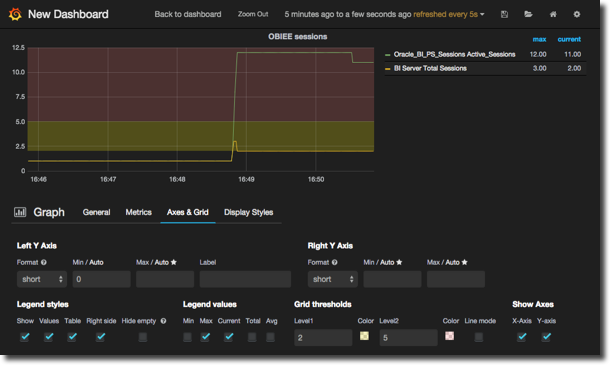The image size is (610, 365).
Task: Toggle the legend Values checkbox
Action: tap(49, 337)
